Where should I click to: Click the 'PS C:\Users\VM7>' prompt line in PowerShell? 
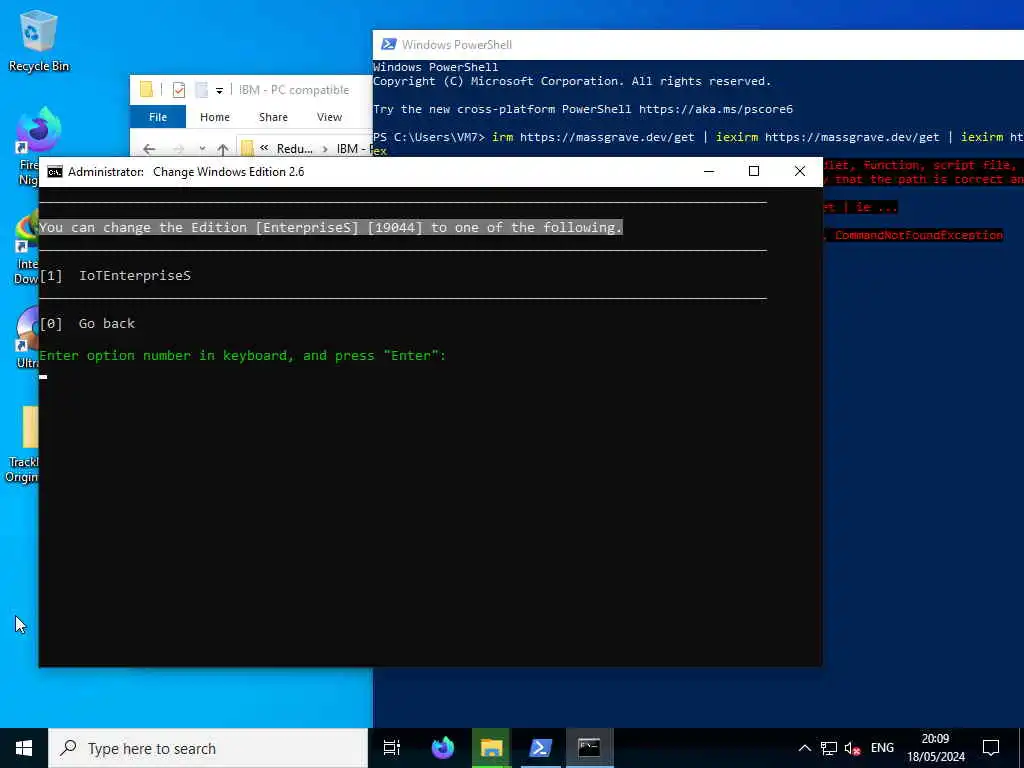coord(428,137)
